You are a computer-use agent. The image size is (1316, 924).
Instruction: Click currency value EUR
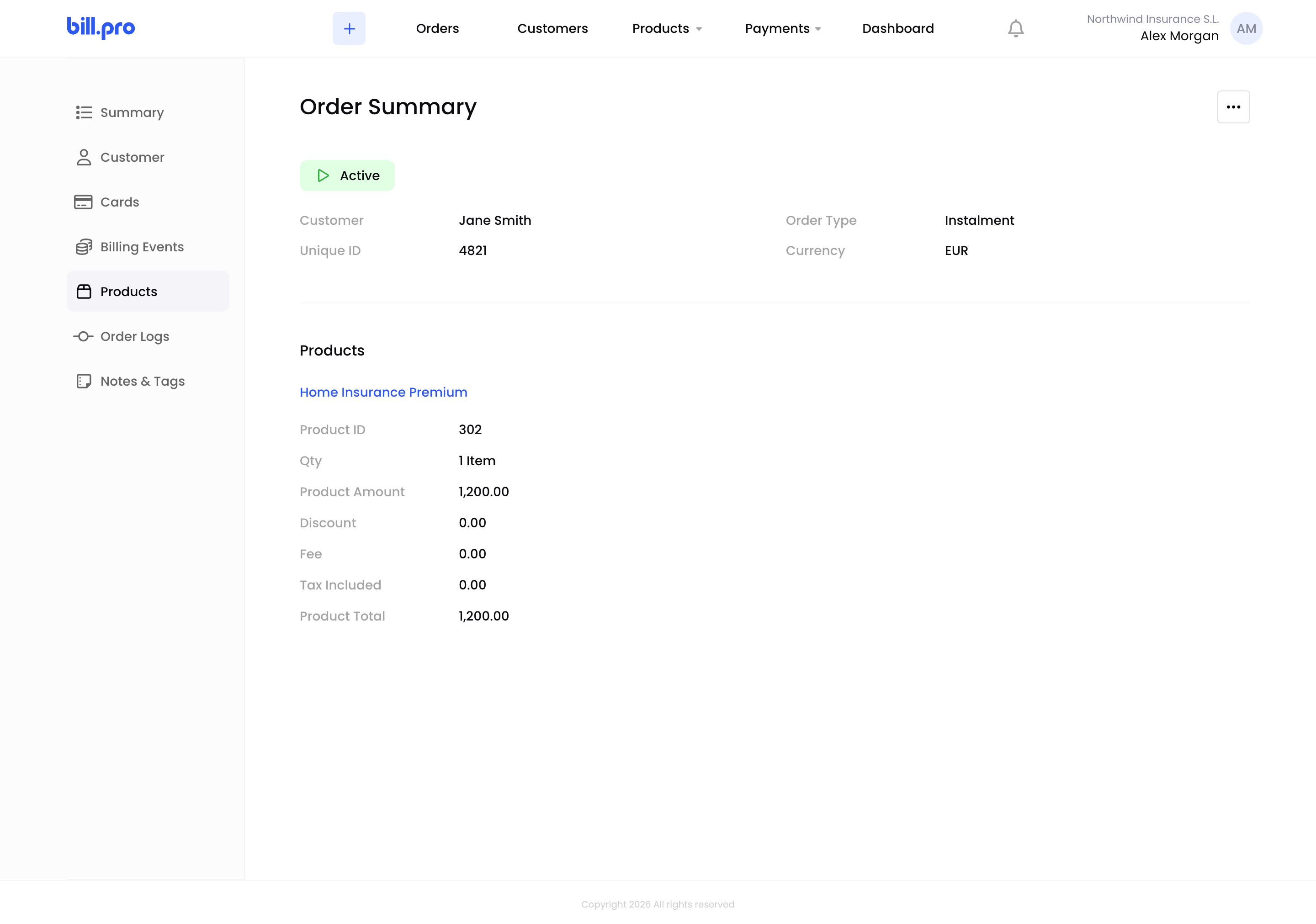click(x=957, y=250)
